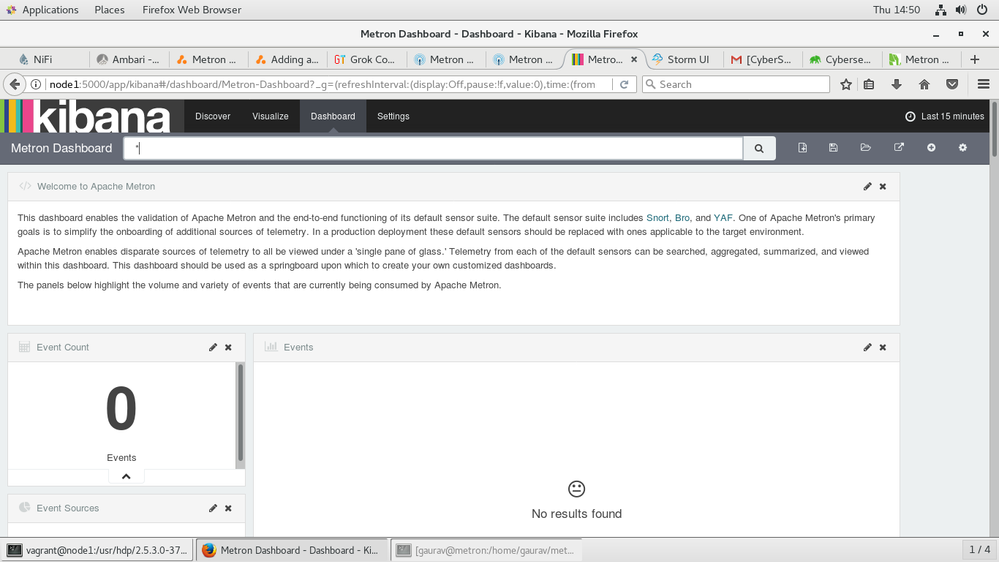
Task: Bookmark this page with the star icon
Action: coord(845,84)
